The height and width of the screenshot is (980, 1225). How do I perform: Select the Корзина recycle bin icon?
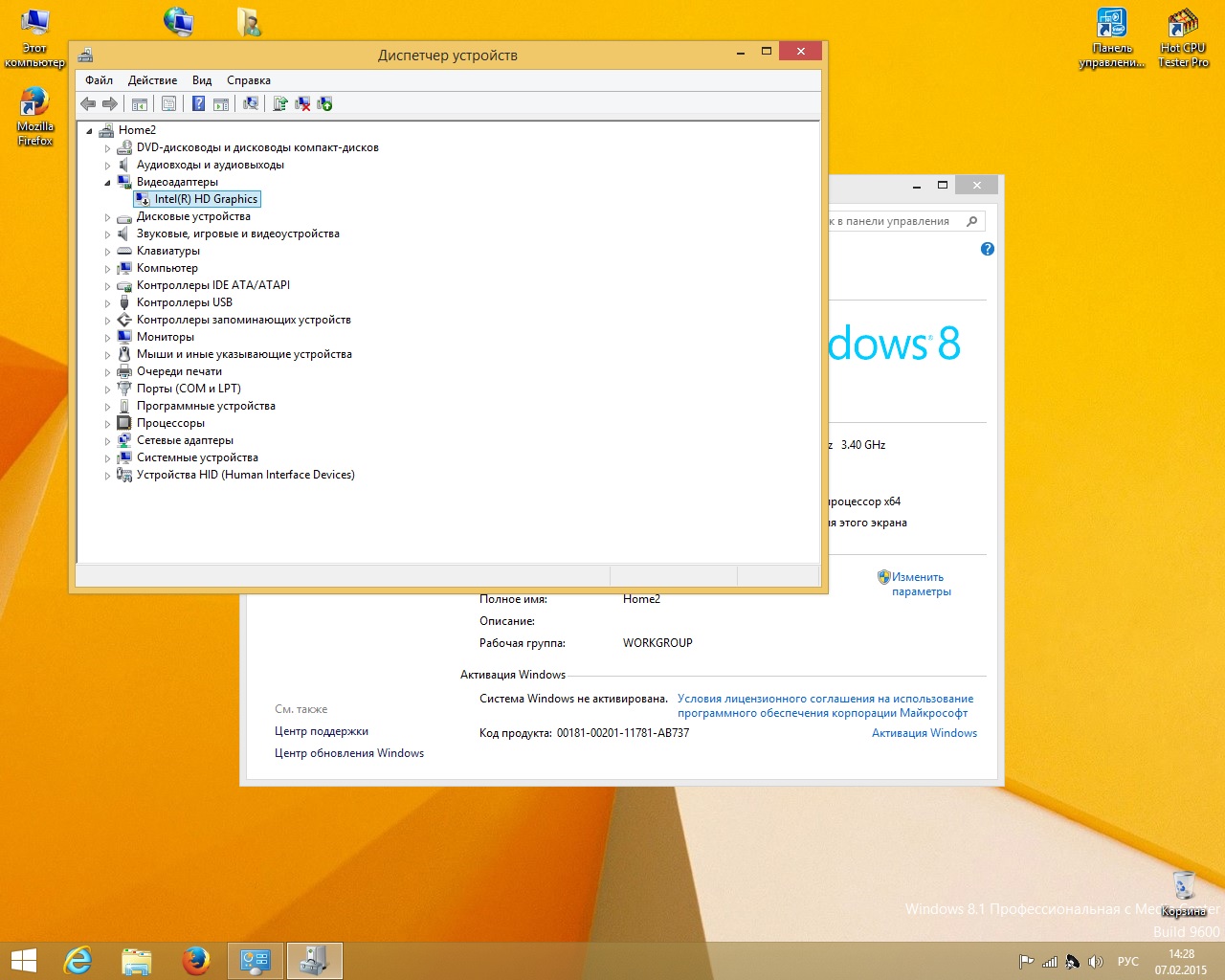pyautogui.click(x=1184, y=894)
